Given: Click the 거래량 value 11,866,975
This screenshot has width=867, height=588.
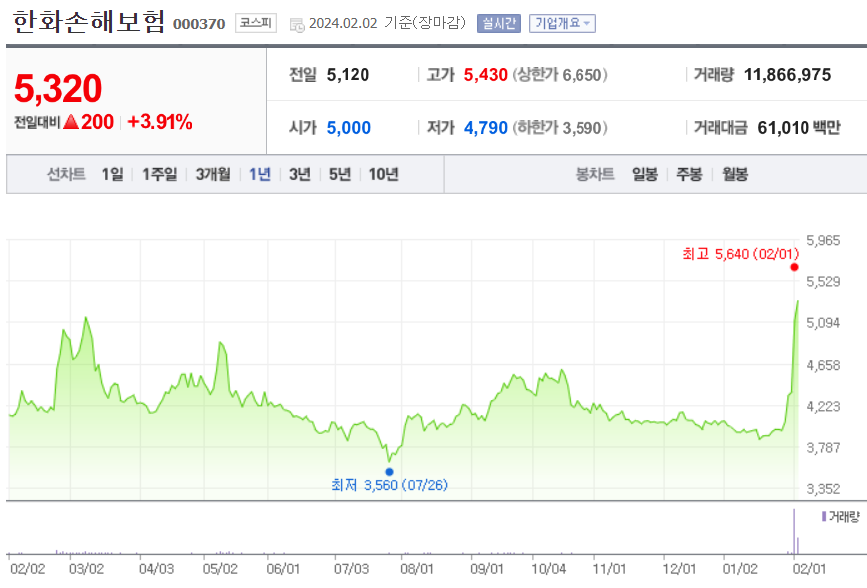Looking at the screenshot, I should coord(787,75).
